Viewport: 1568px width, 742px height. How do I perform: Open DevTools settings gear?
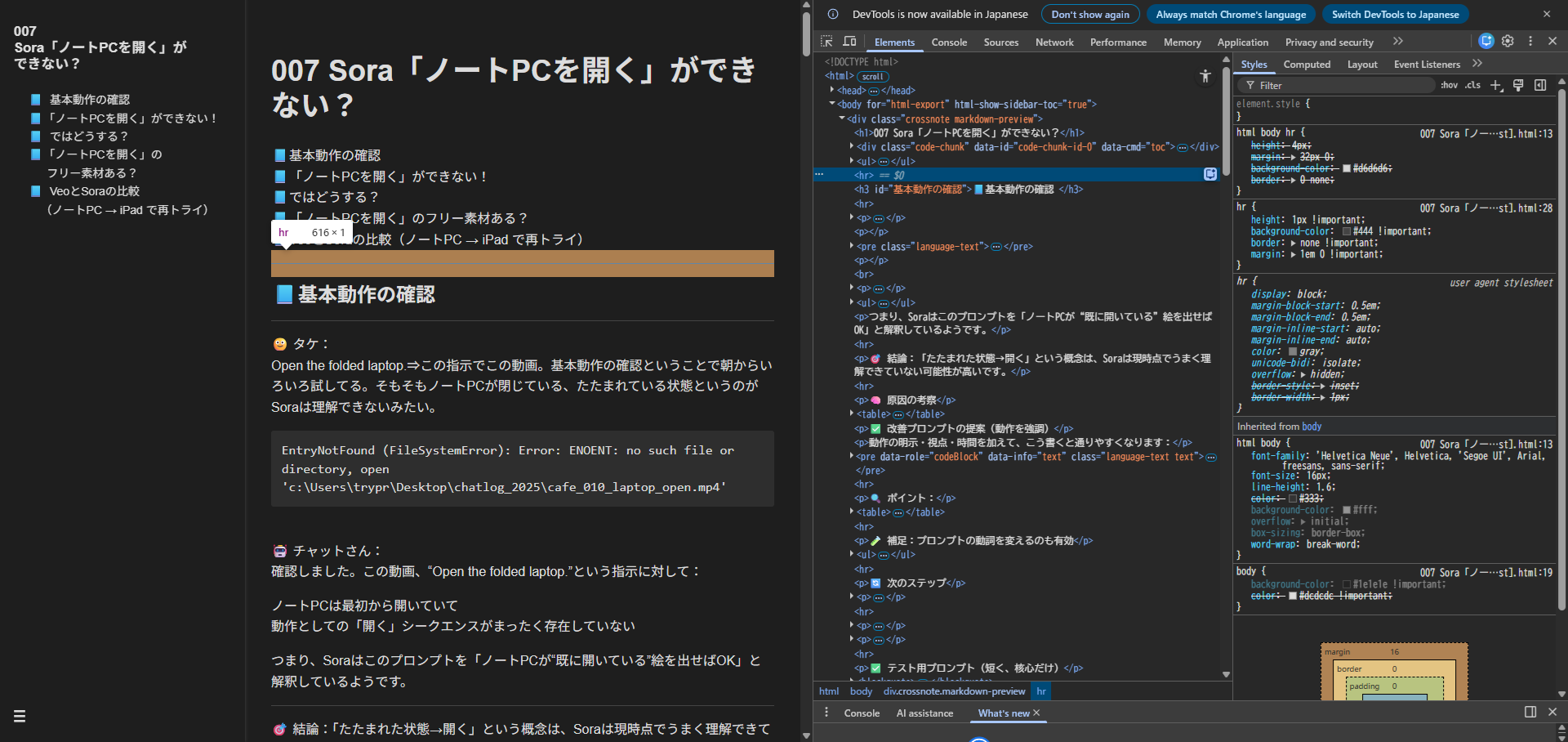point(1508,41)
